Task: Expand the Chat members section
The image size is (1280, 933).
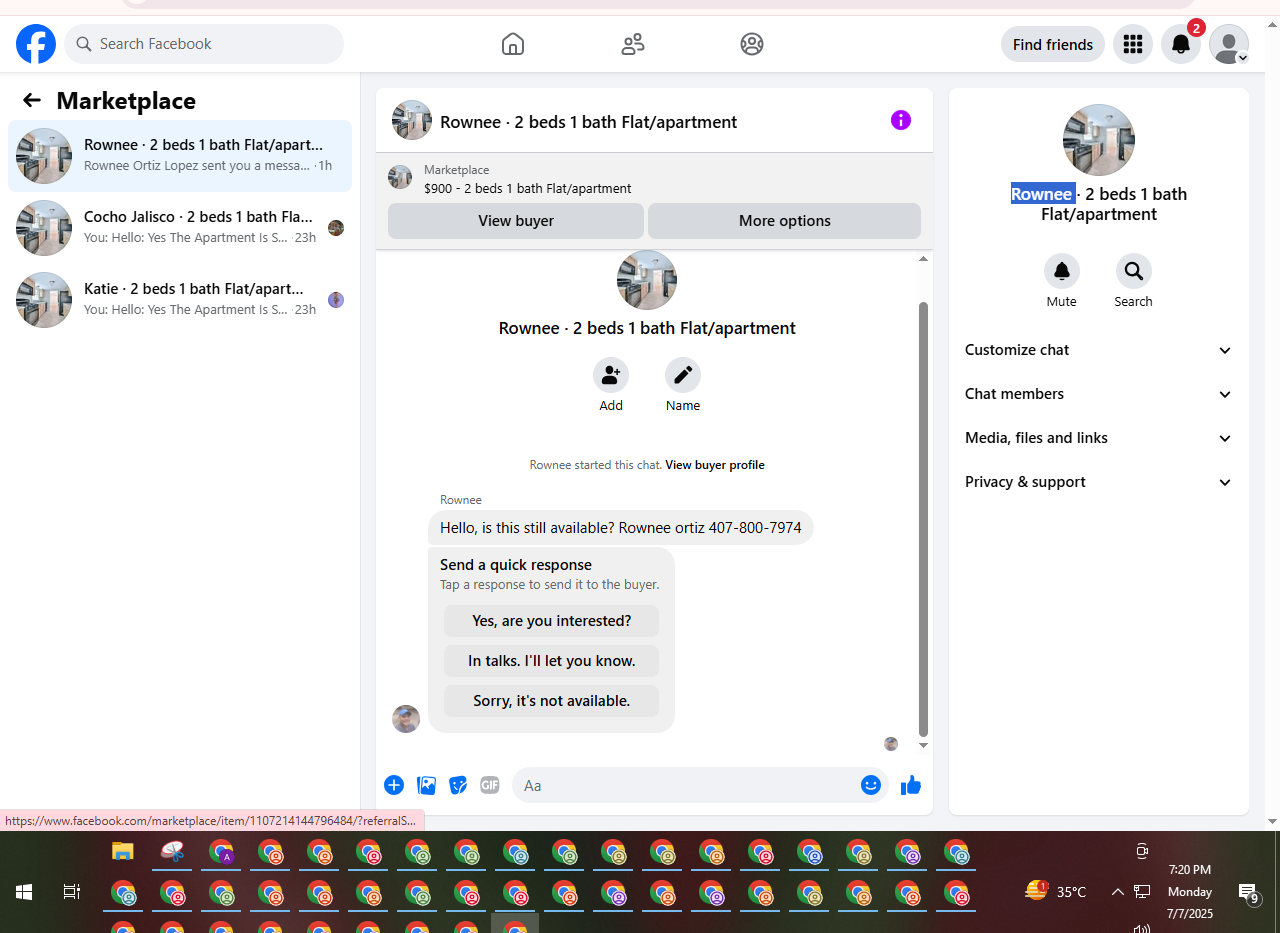Action: (x=1099, y=394)
